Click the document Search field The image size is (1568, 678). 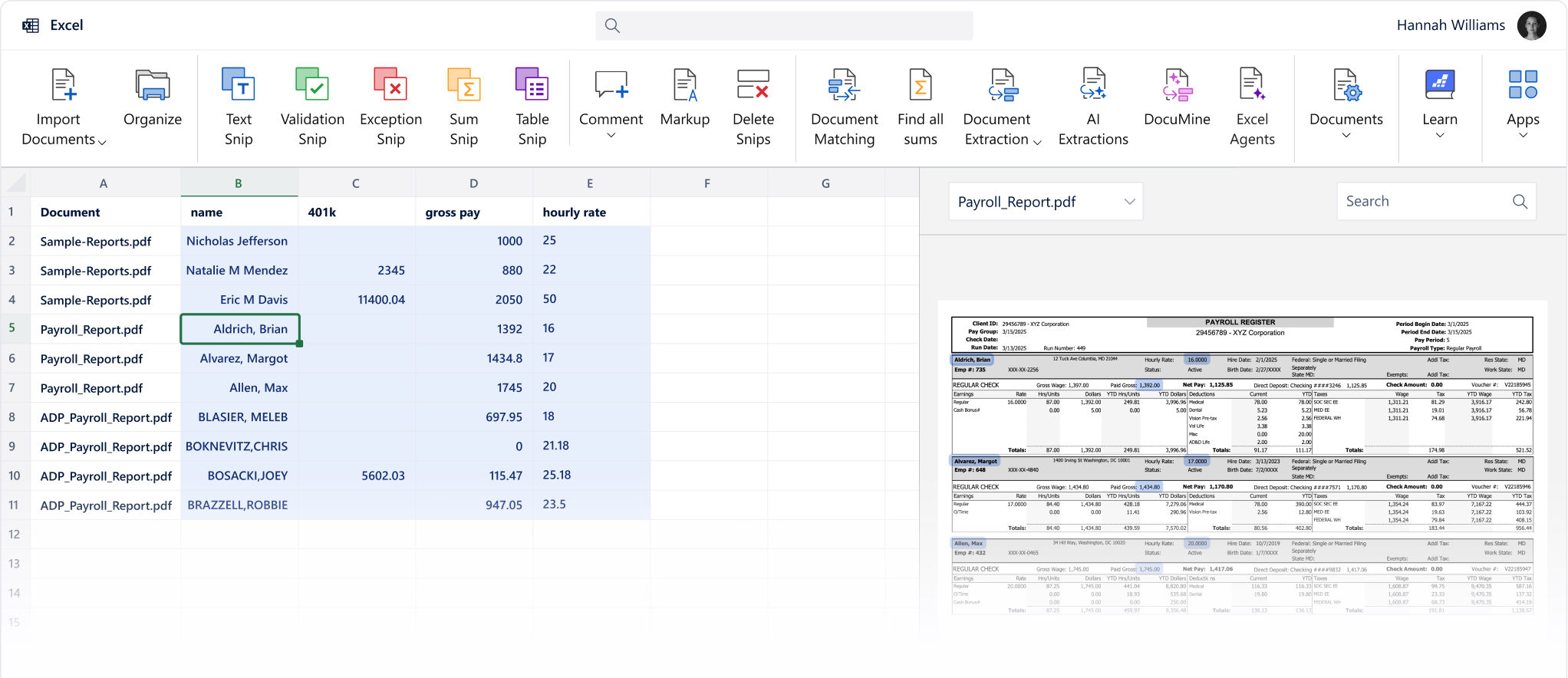[x=1427, y=202]
